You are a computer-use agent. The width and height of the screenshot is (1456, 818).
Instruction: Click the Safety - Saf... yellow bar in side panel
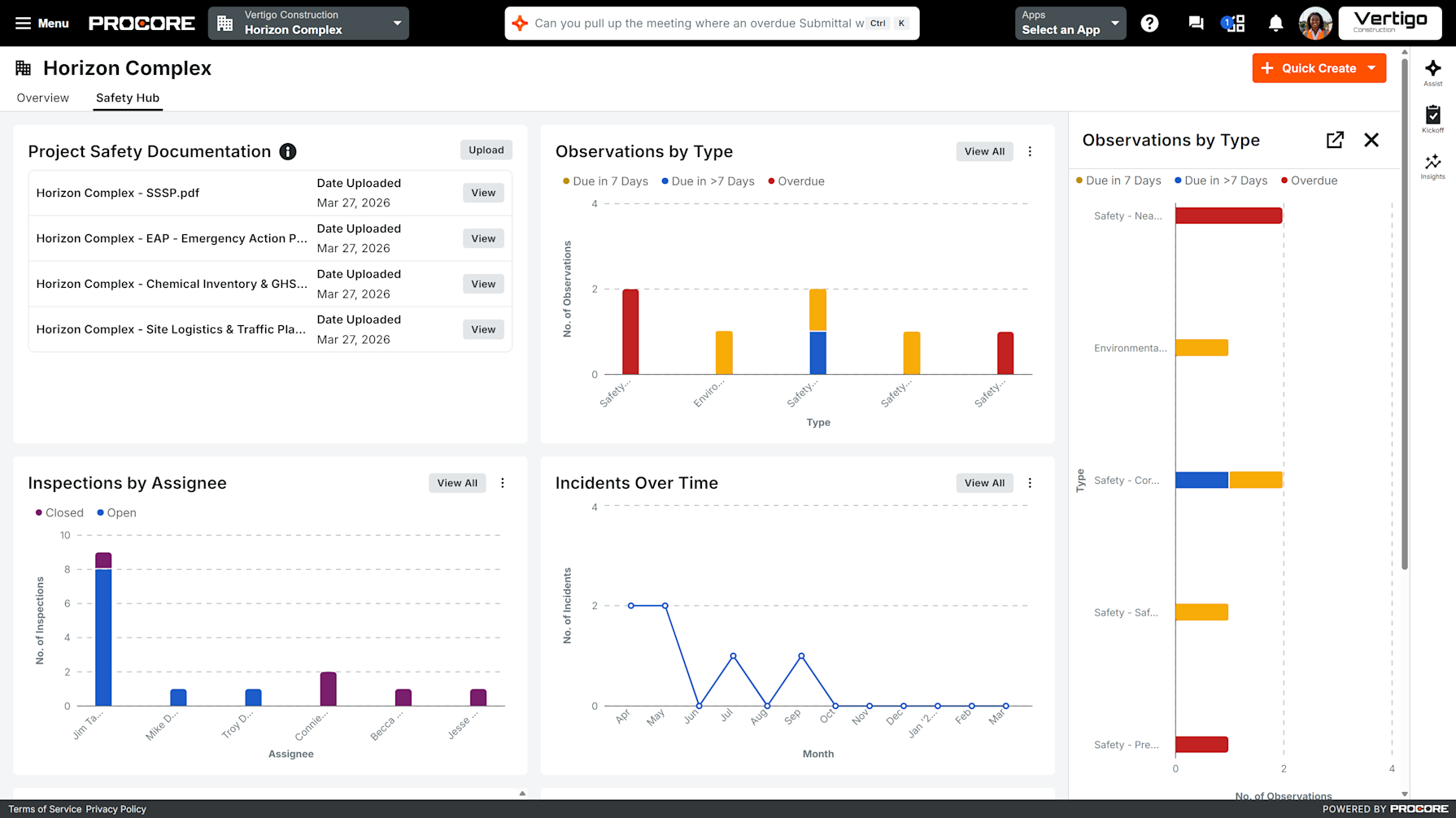[x=1201, y=612]
